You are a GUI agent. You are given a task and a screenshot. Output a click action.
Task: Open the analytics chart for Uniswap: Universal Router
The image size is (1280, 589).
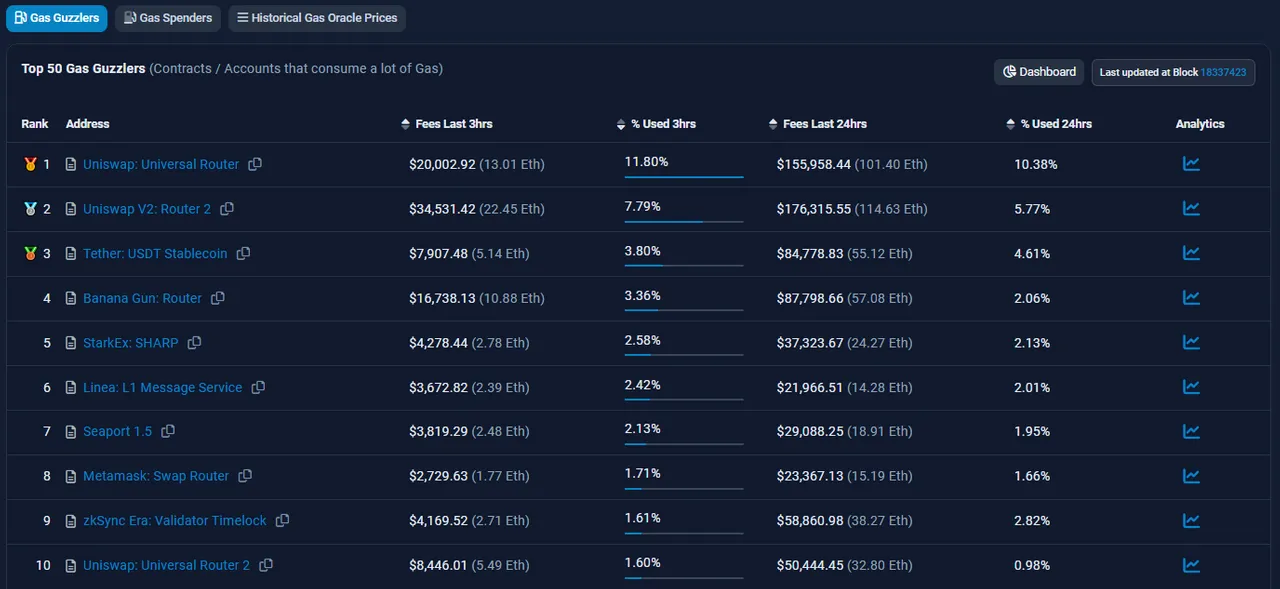pos(1191,164)
